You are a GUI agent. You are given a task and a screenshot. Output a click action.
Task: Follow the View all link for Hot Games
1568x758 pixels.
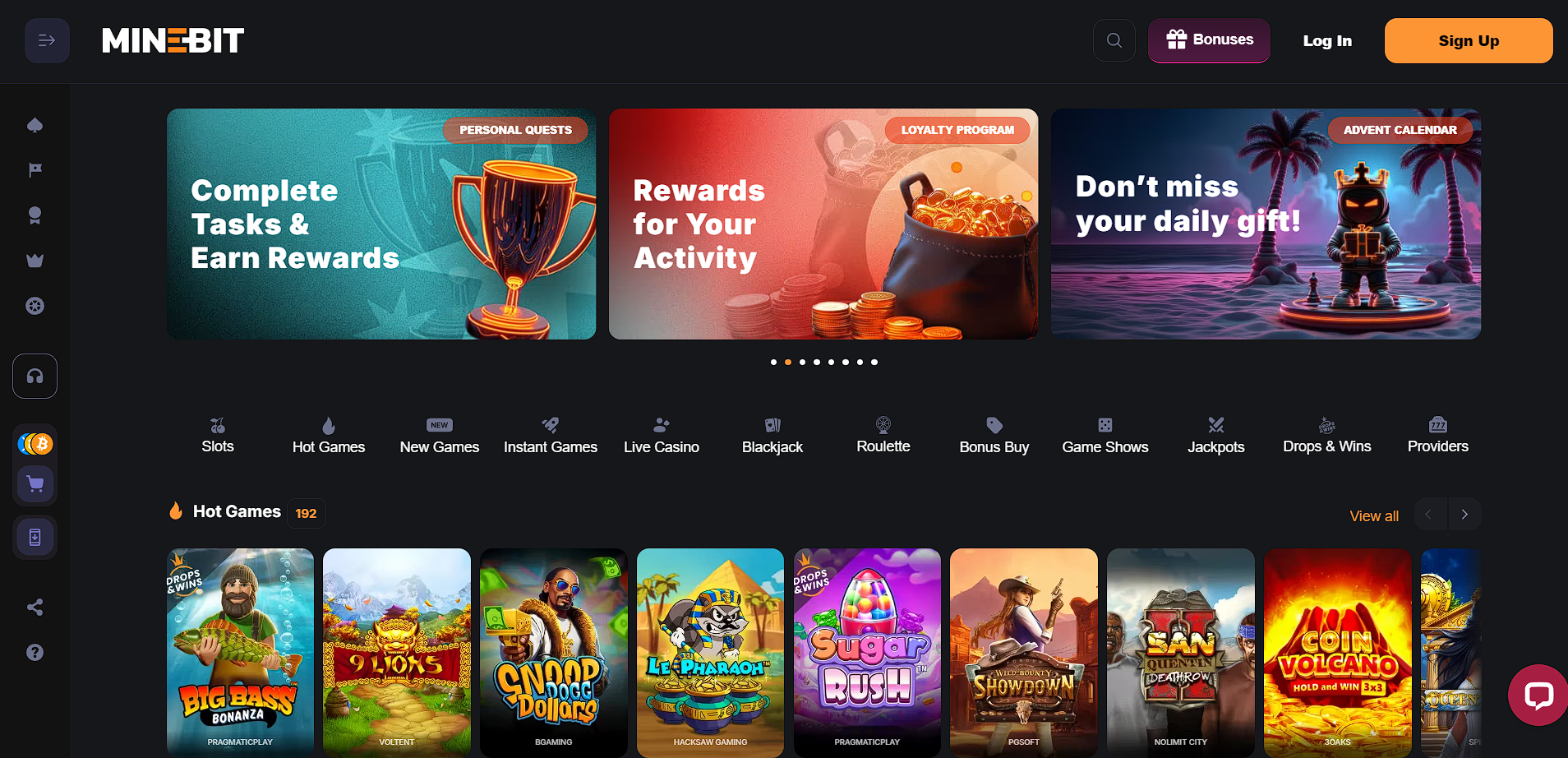[x=1374, y=515]
